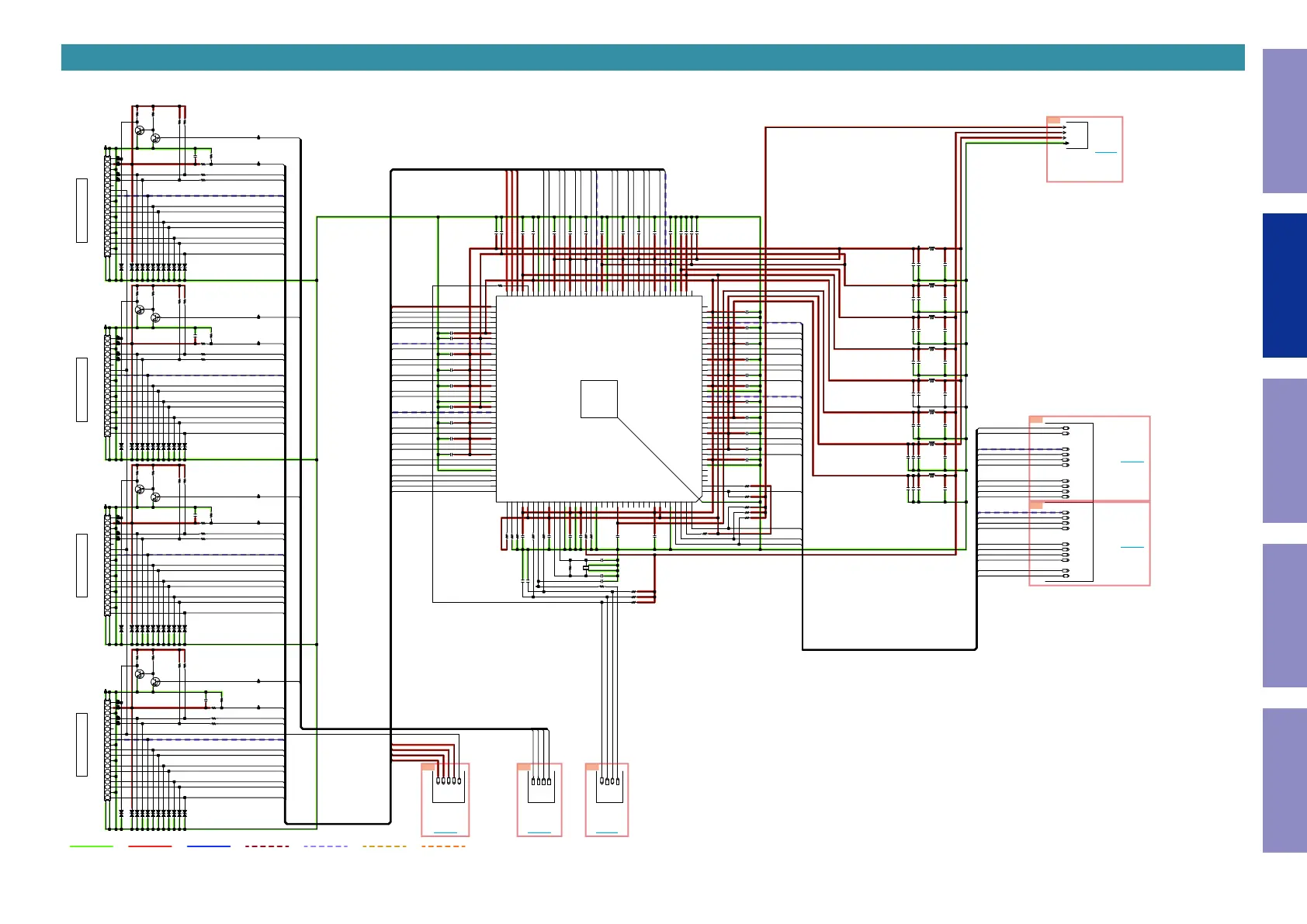
Task: Click the small square inside the central IC
Action: (599, 399)
